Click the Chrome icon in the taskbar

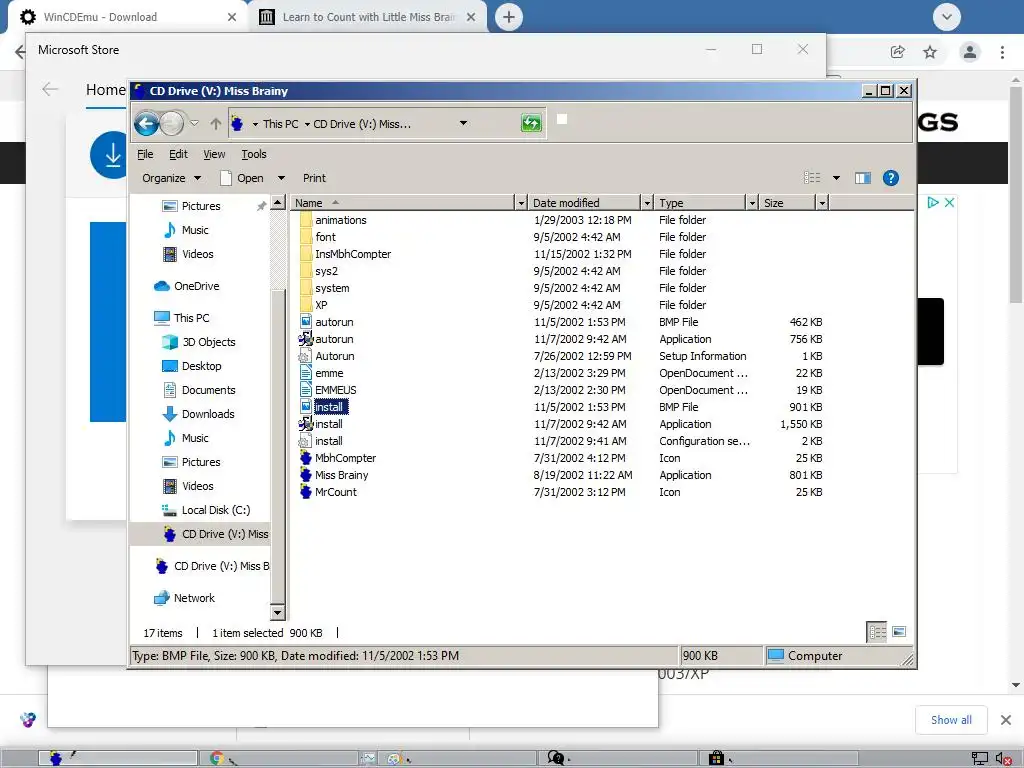coord(217,758)
